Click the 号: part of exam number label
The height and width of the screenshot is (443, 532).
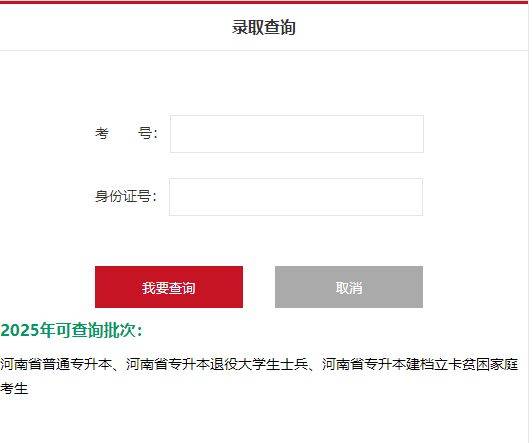click(x=148, y=133)
